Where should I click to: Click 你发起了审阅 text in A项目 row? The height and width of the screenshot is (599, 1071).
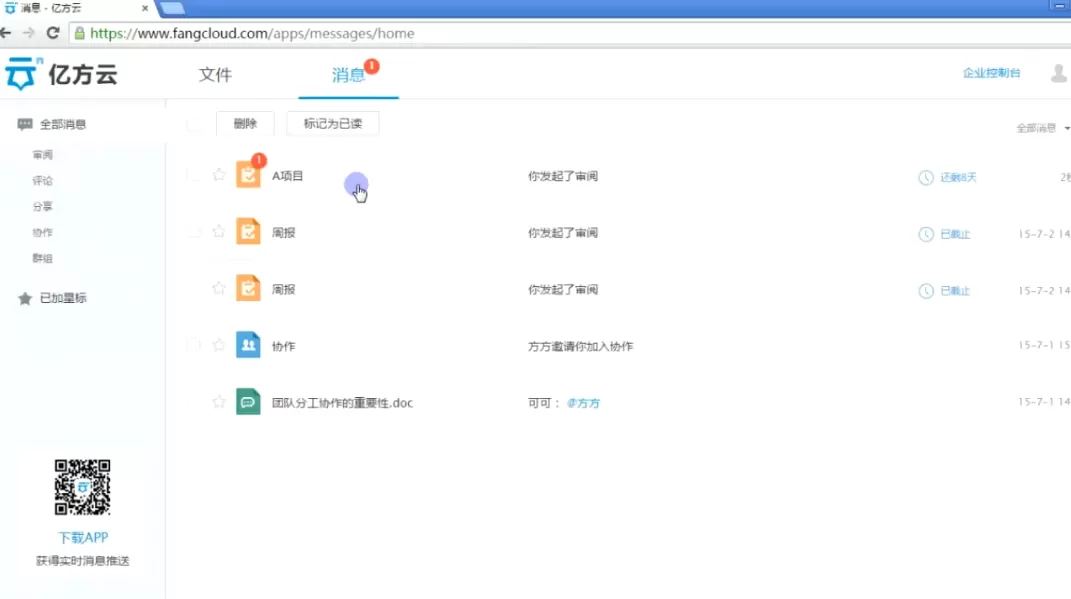click(x=563, y=176)
